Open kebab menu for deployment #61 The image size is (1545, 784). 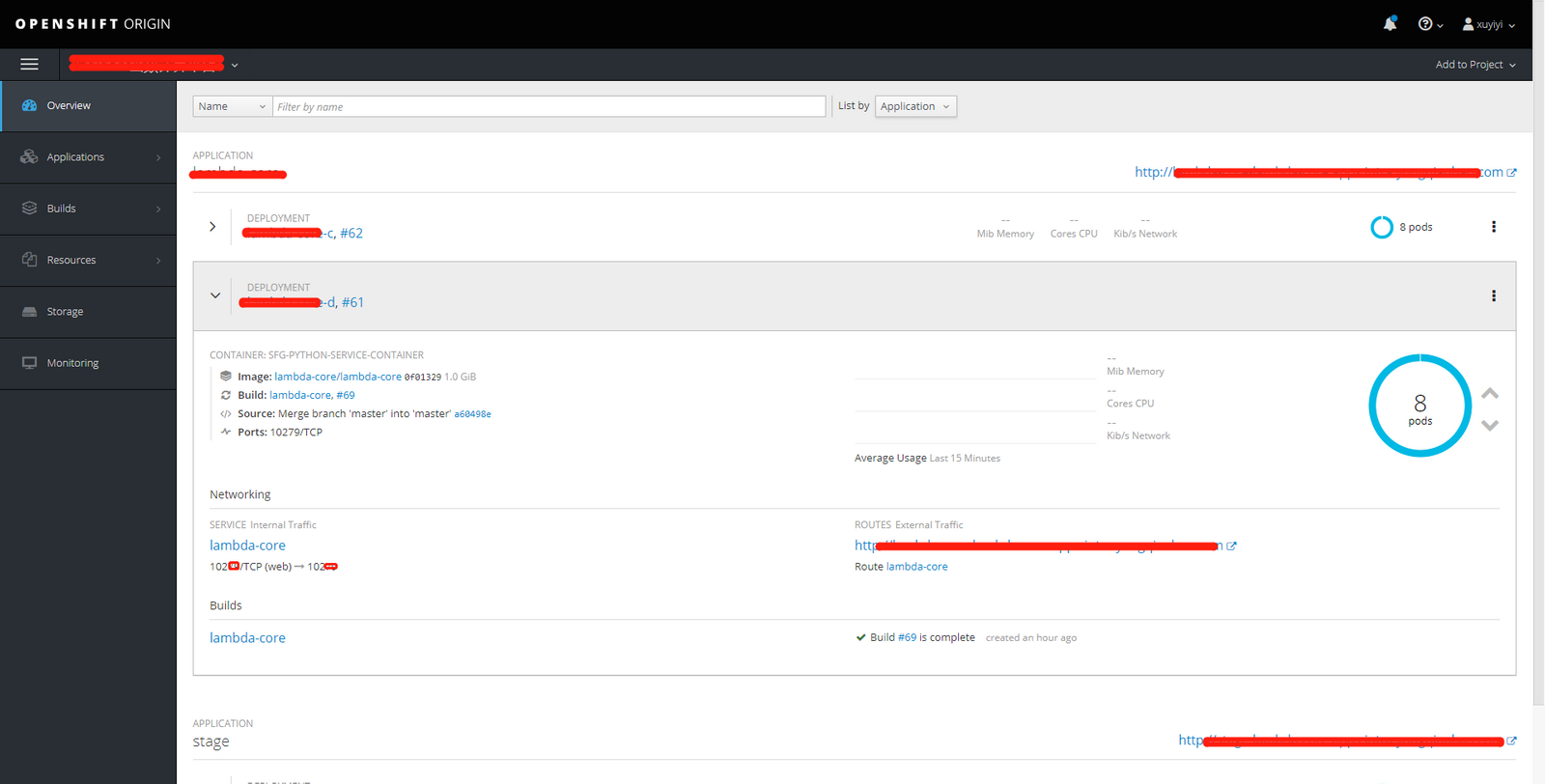1493,296
